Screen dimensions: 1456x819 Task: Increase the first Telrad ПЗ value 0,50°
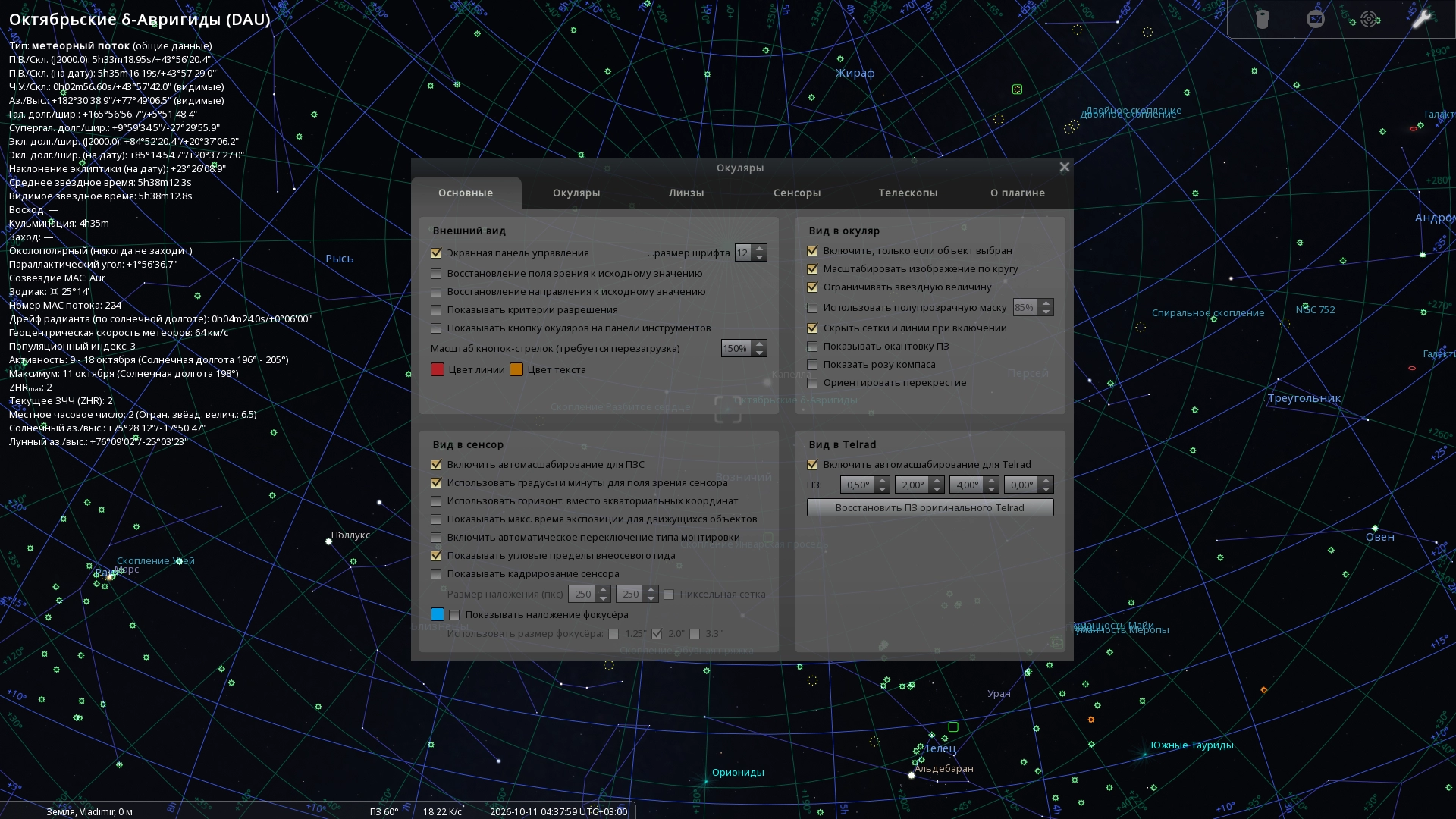(882, 481)
